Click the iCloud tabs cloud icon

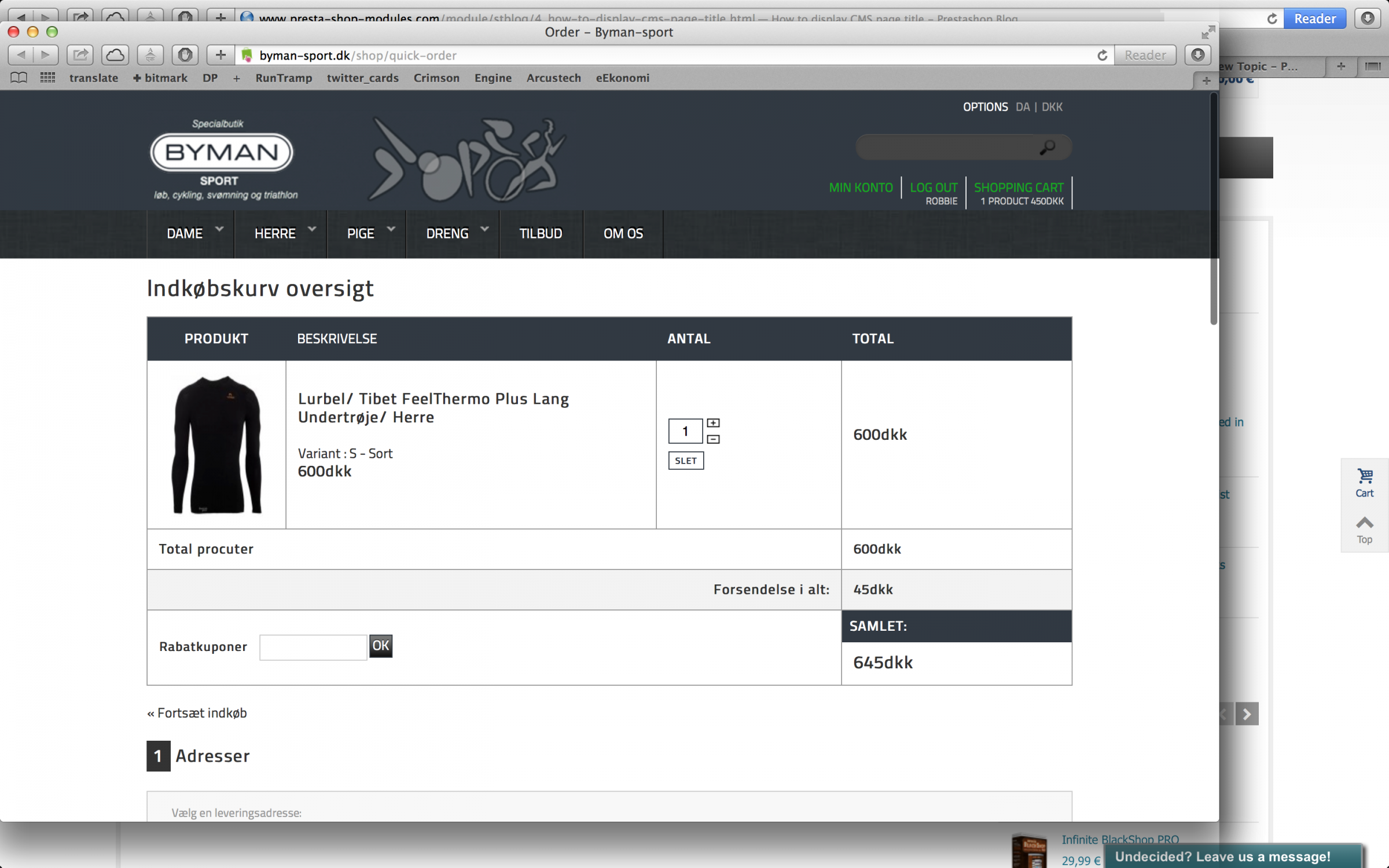(115, 55)
